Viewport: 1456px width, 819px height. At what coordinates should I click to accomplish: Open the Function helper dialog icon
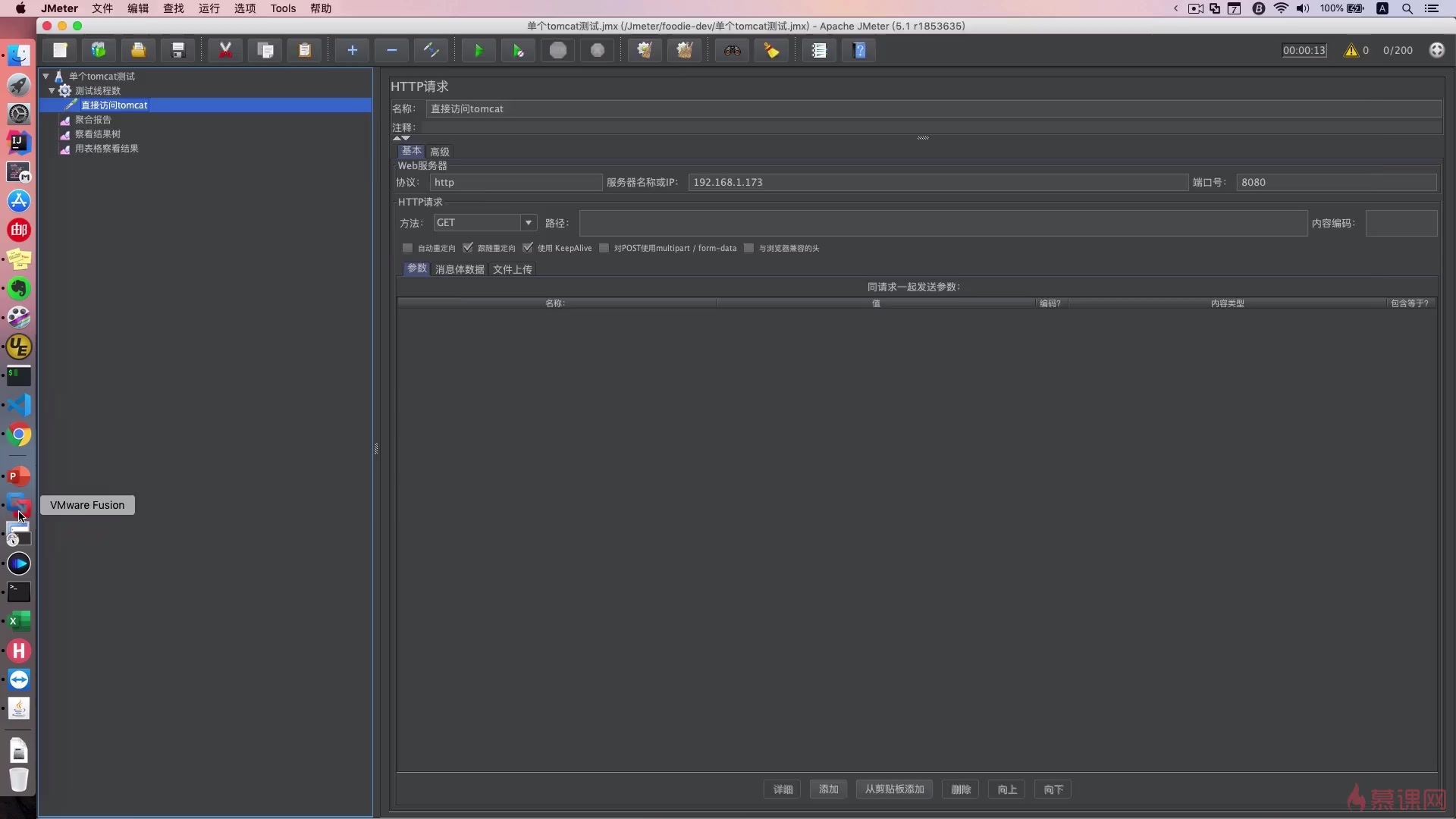pyautogui.click(x=819, y=50)
